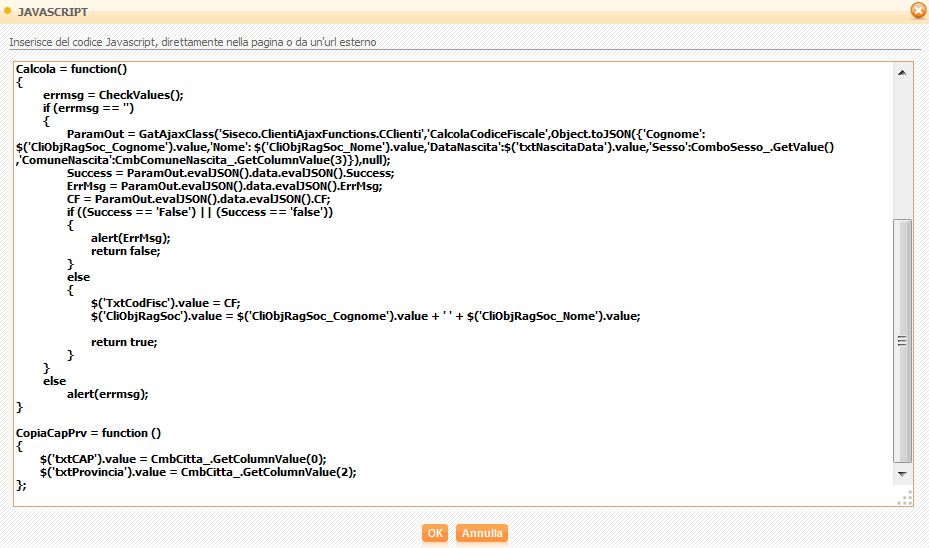The height and width of the screenshot is (548, 929).
Task: Close the JavaScript dialog with the X icon
Action: pyautogui.click(x=918, y=11)
